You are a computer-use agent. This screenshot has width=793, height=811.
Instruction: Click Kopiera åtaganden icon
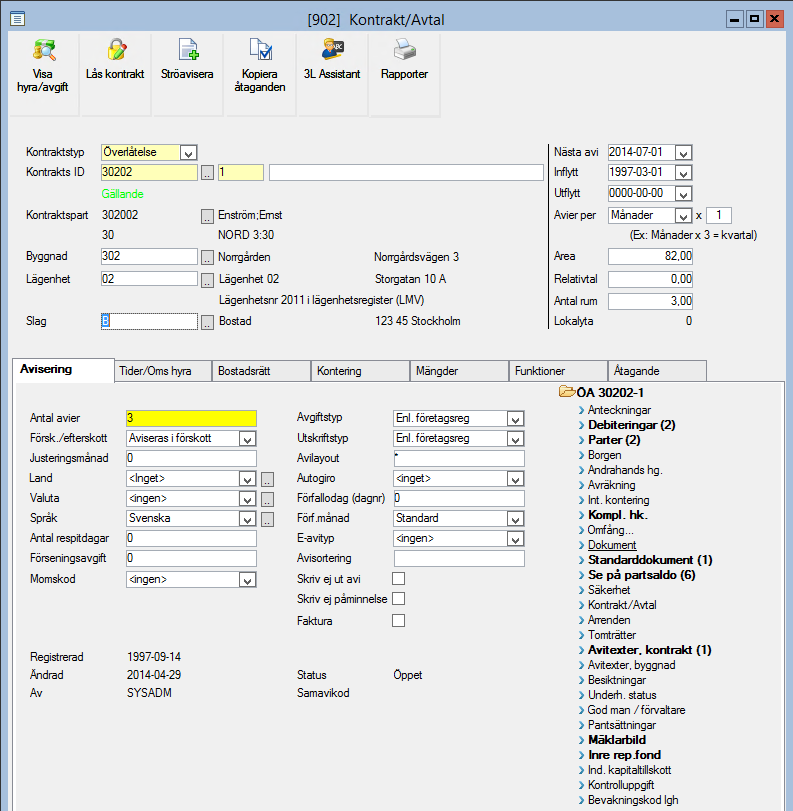tap(261, 50)
